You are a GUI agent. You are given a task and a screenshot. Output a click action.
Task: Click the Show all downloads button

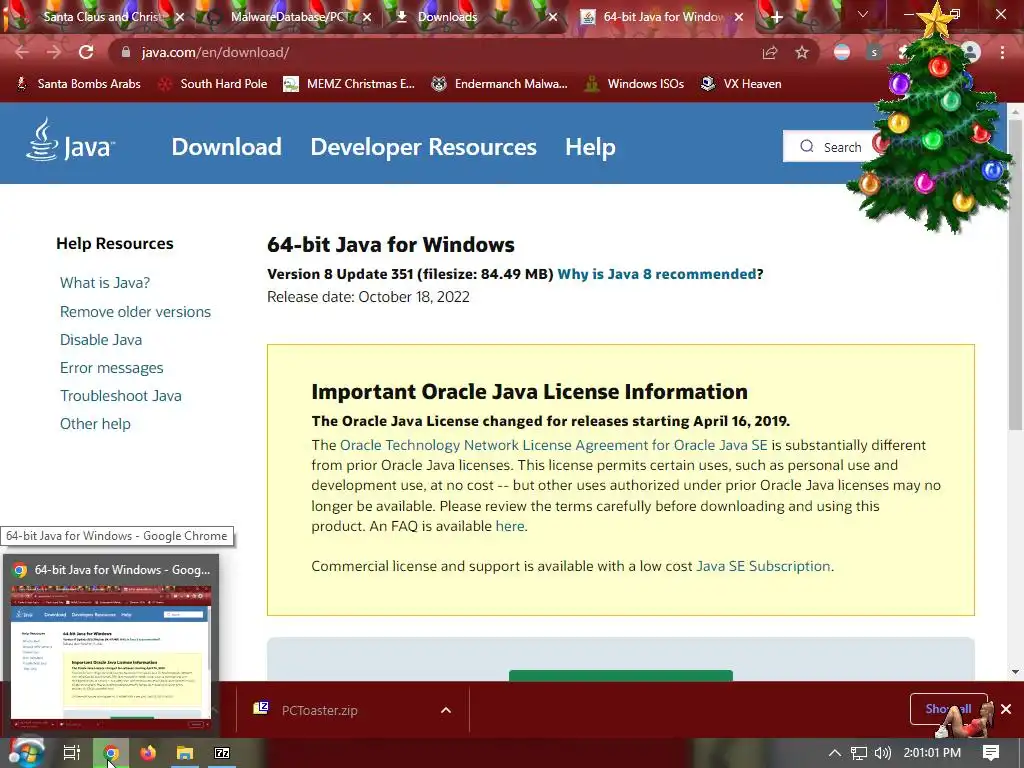[x=948, y=709]
